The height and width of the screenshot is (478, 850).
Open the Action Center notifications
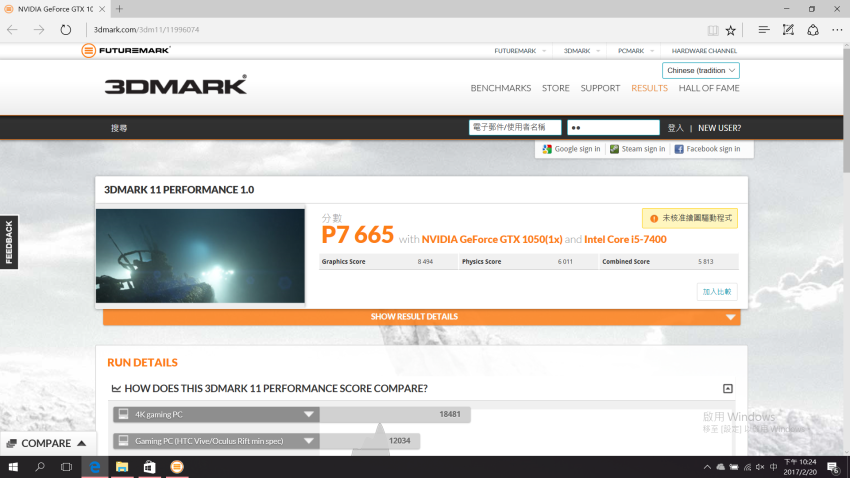[834, 467]
